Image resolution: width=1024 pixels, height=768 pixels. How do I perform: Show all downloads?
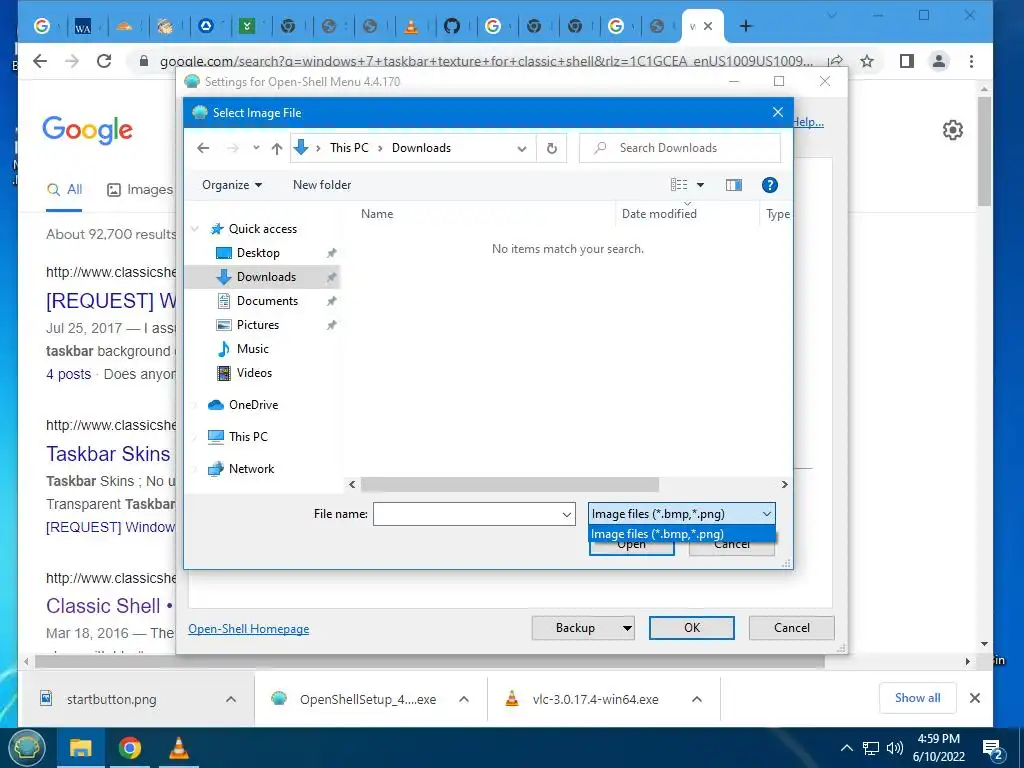point(918,698)
